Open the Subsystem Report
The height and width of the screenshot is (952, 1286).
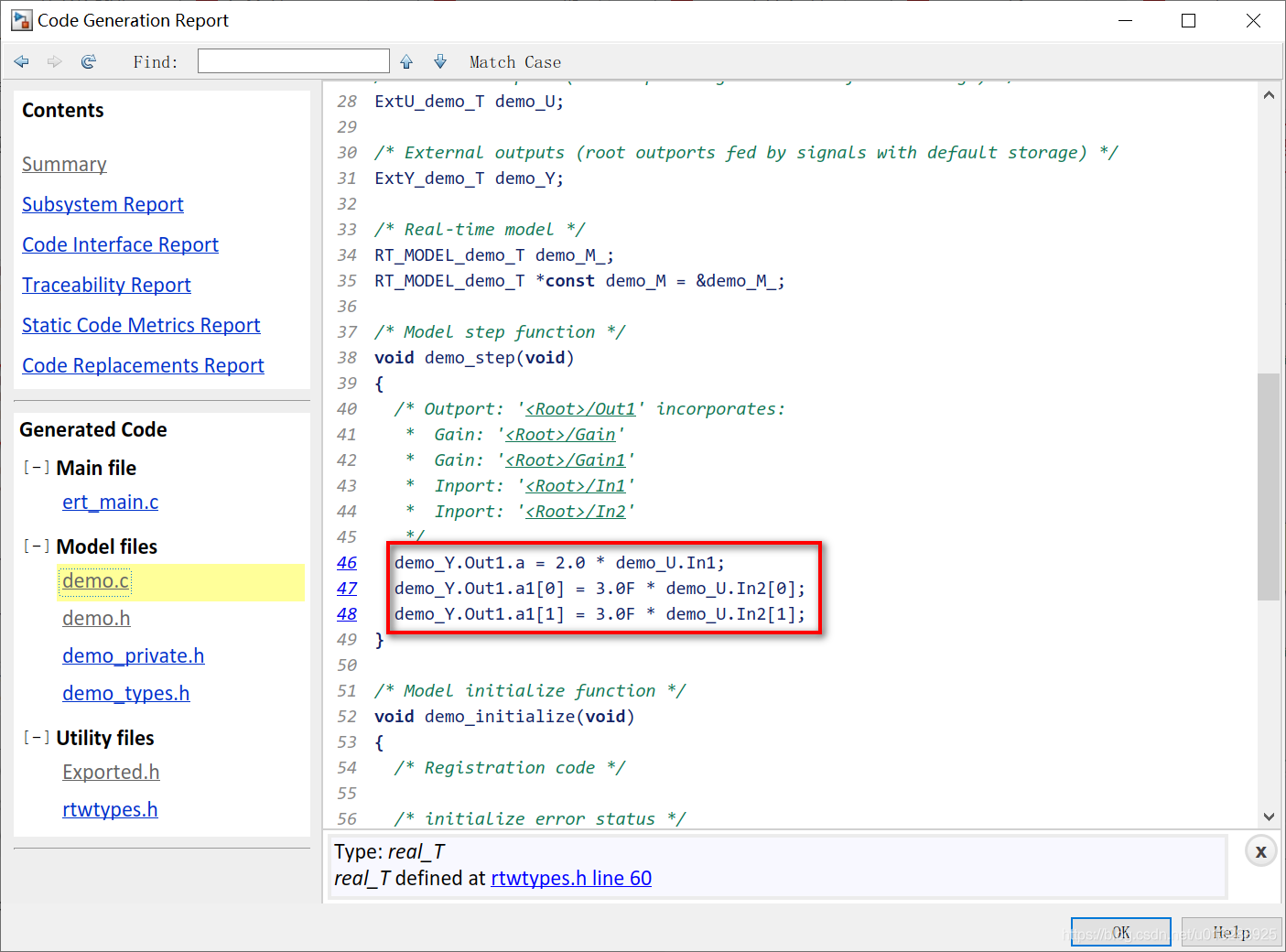(103, 204)
